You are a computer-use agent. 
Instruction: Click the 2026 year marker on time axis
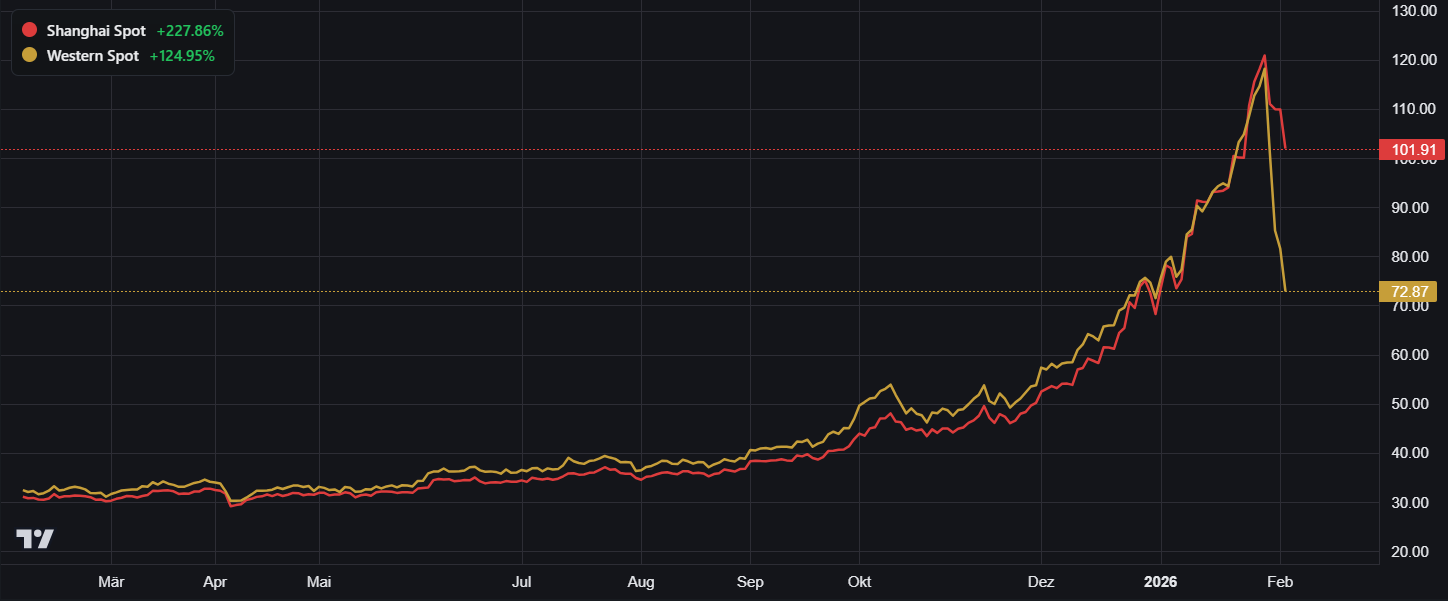[x=1161, y=581]
